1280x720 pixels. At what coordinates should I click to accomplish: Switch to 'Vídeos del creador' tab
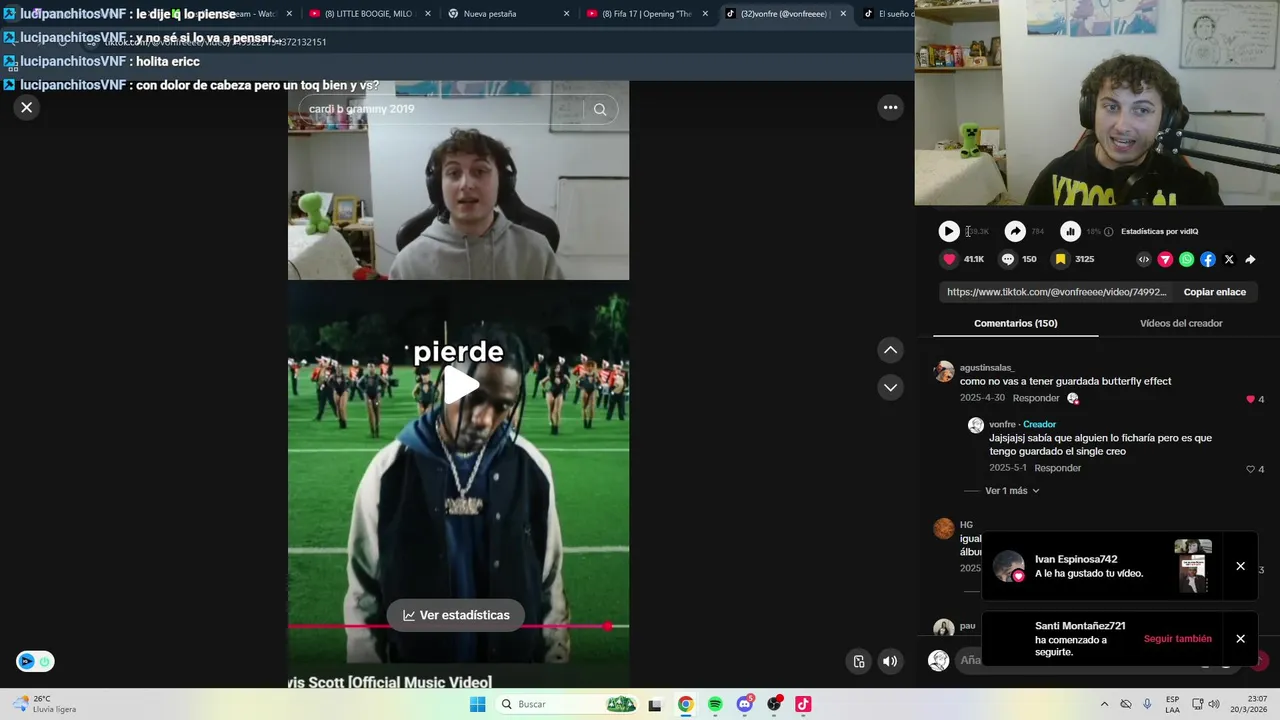(x=1181, y=323)
